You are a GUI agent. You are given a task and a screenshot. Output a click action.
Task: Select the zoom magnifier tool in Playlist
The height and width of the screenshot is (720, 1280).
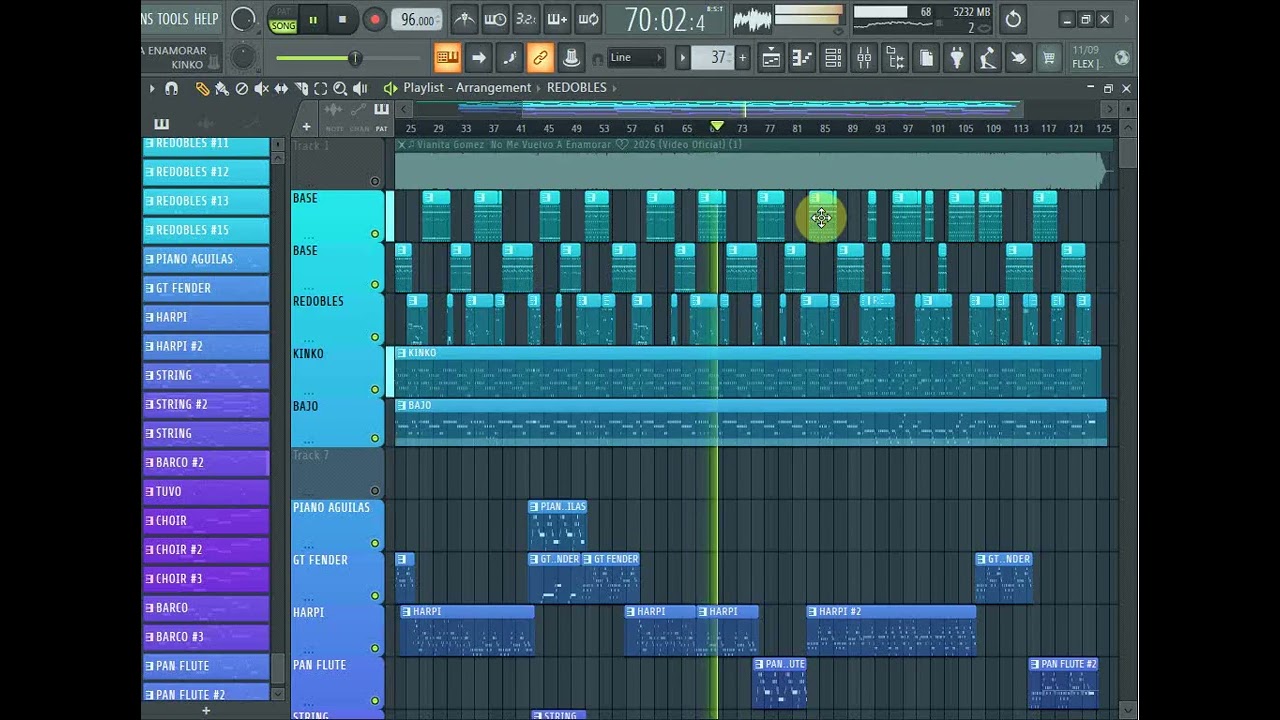pyautogui.click(x=340, y=88)
